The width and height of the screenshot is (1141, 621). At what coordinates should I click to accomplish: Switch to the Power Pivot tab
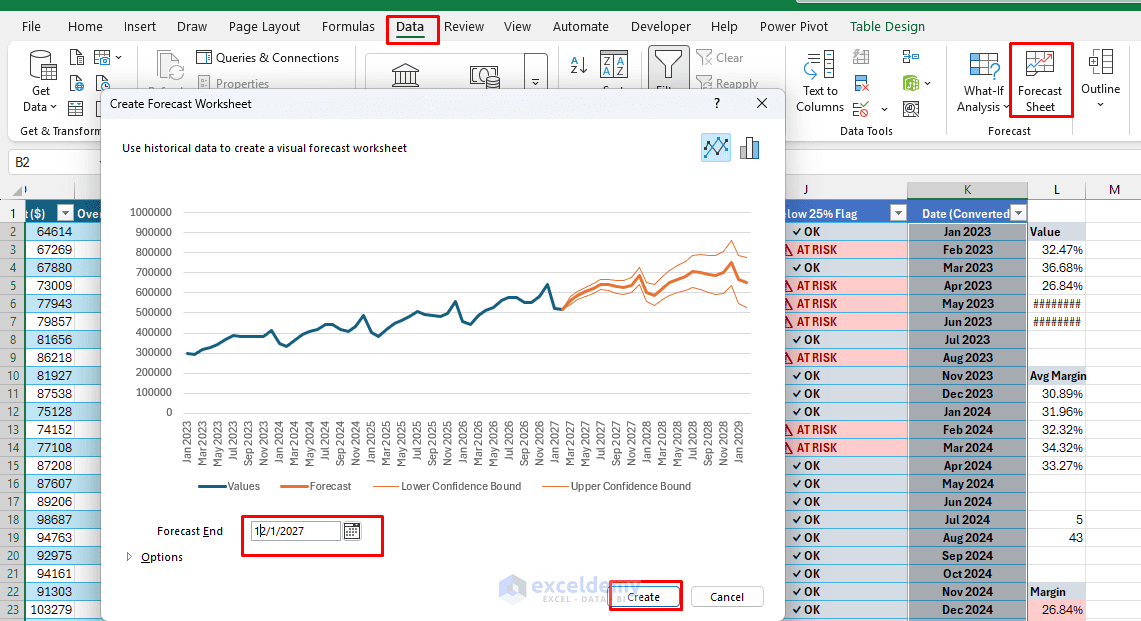click(x=794, y=26)
